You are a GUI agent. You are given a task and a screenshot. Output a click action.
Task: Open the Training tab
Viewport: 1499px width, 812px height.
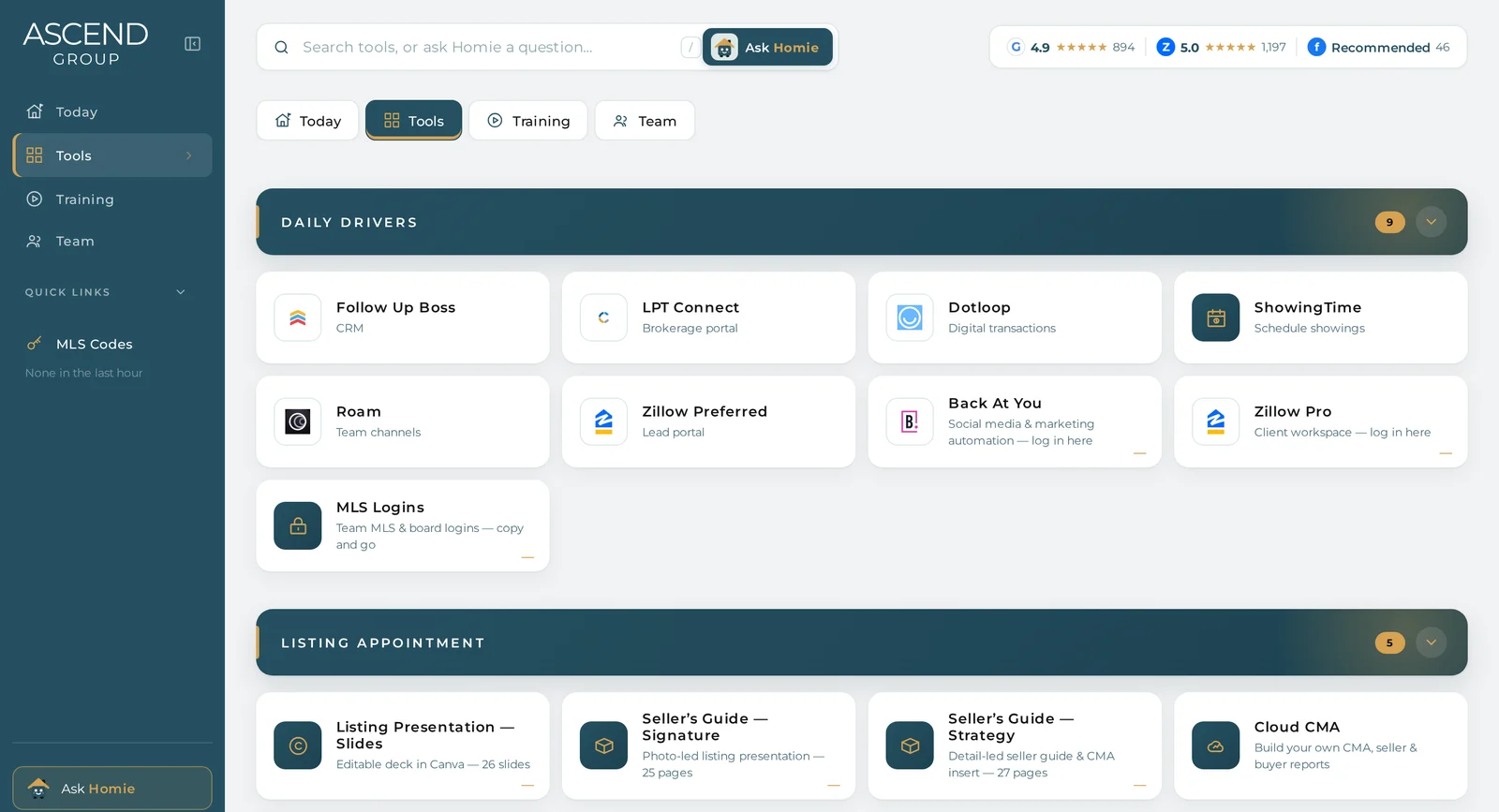click(528, 121)
